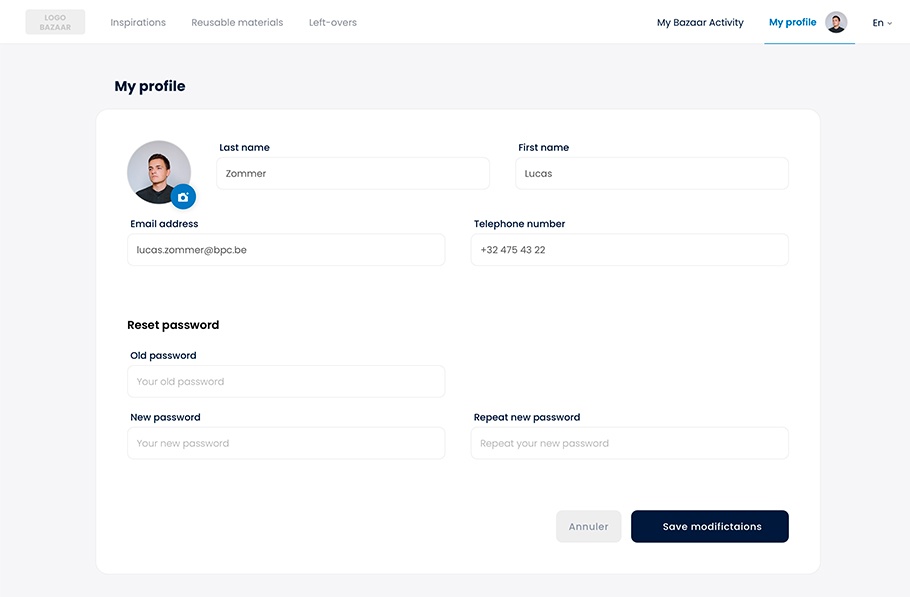Click the Annuler button
The height and width of the screenshot is (597, 910).
pos(588,527)
